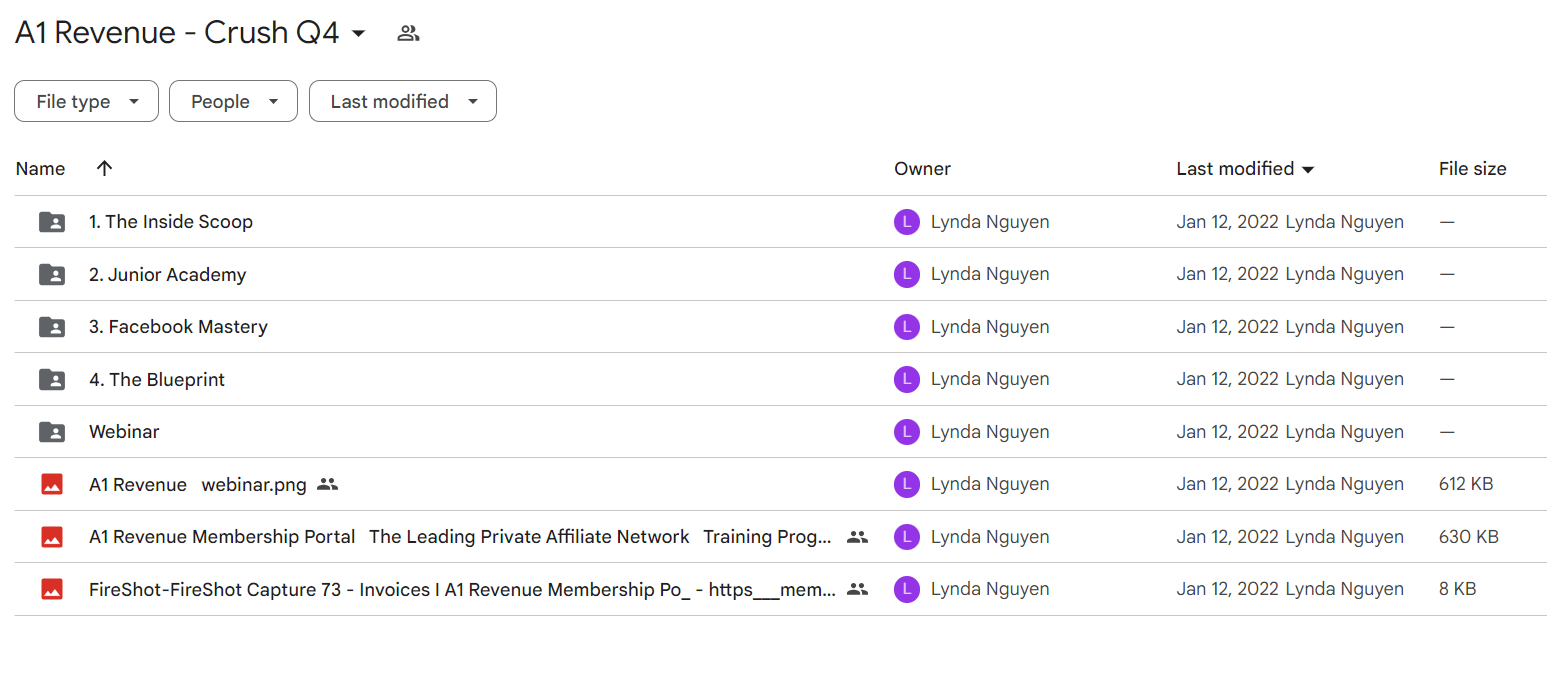Screen dimensions: 1547x682
Task: Click the shared folder icon for 4. The Blueprint
Action: [x=52, y=379]
